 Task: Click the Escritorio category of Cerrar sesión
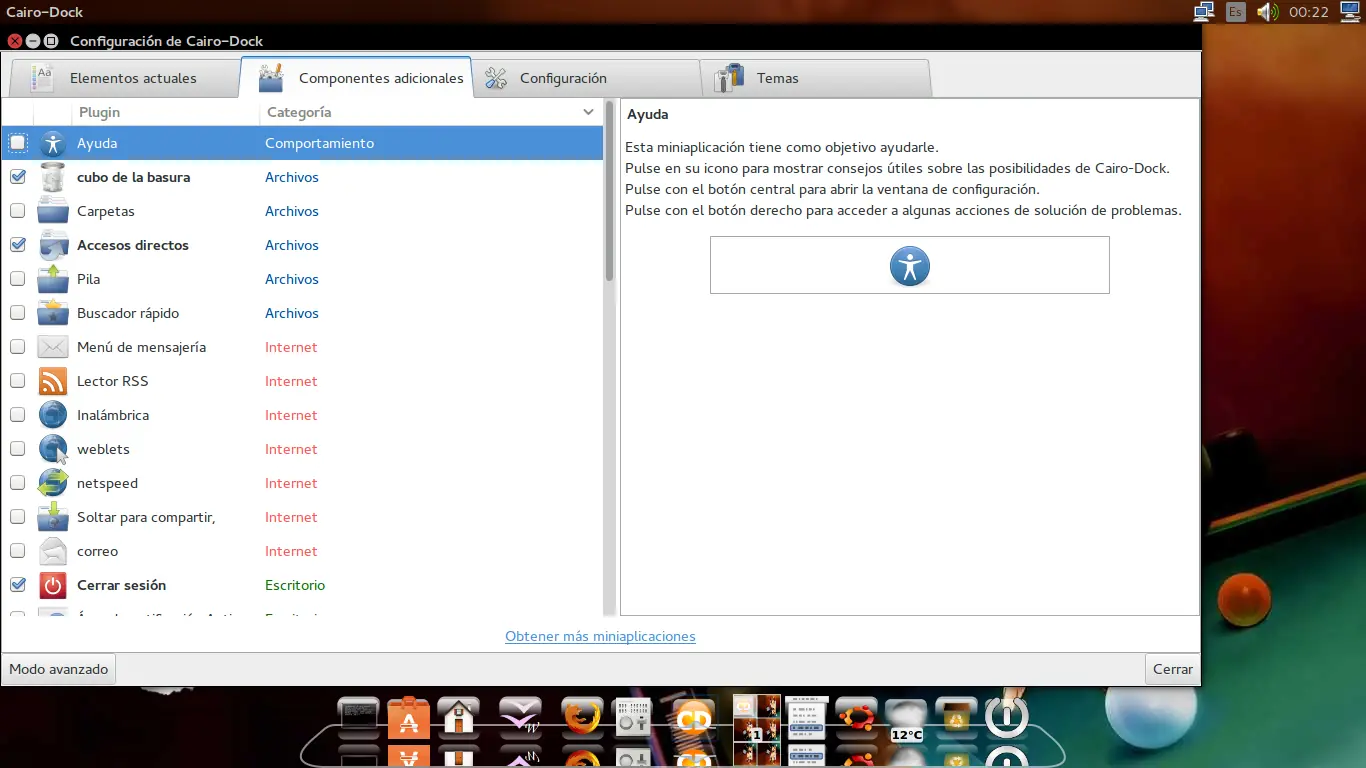[x=295, y=585]
